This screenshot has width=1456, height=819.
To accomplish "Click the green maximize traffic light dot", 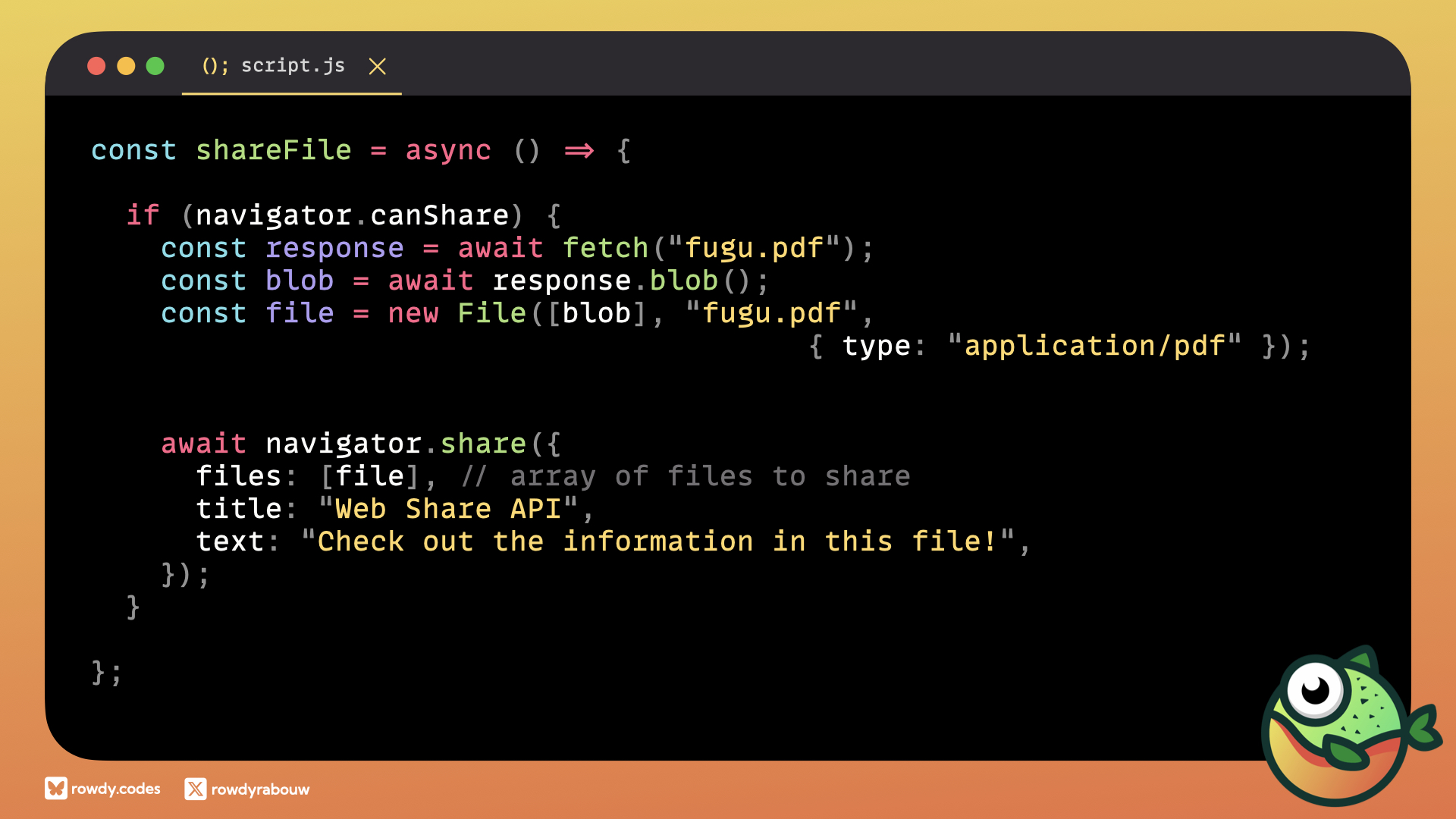I will click(155, 67).
